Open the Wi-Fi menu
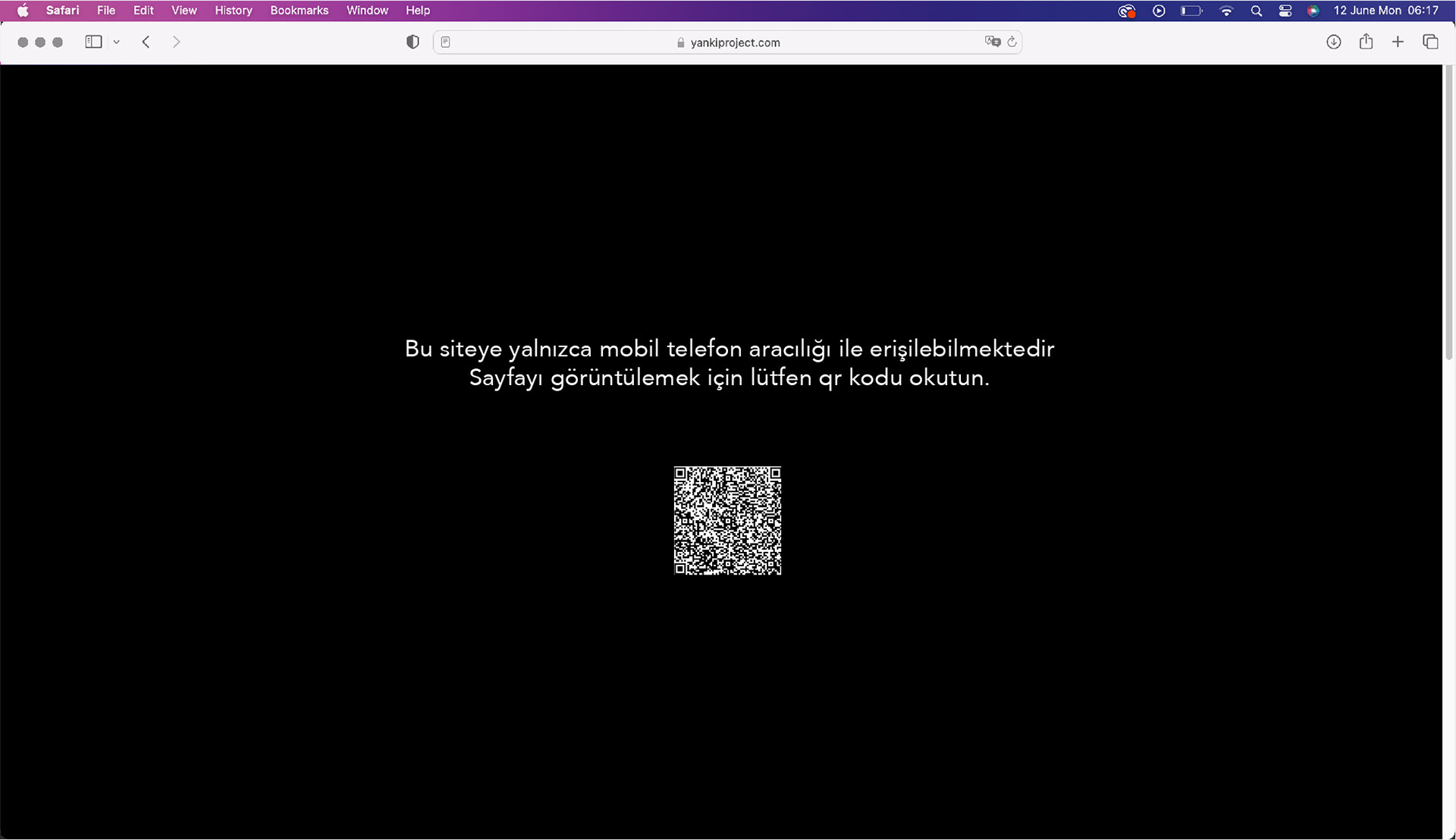1456x840 pixels. 1226,11
